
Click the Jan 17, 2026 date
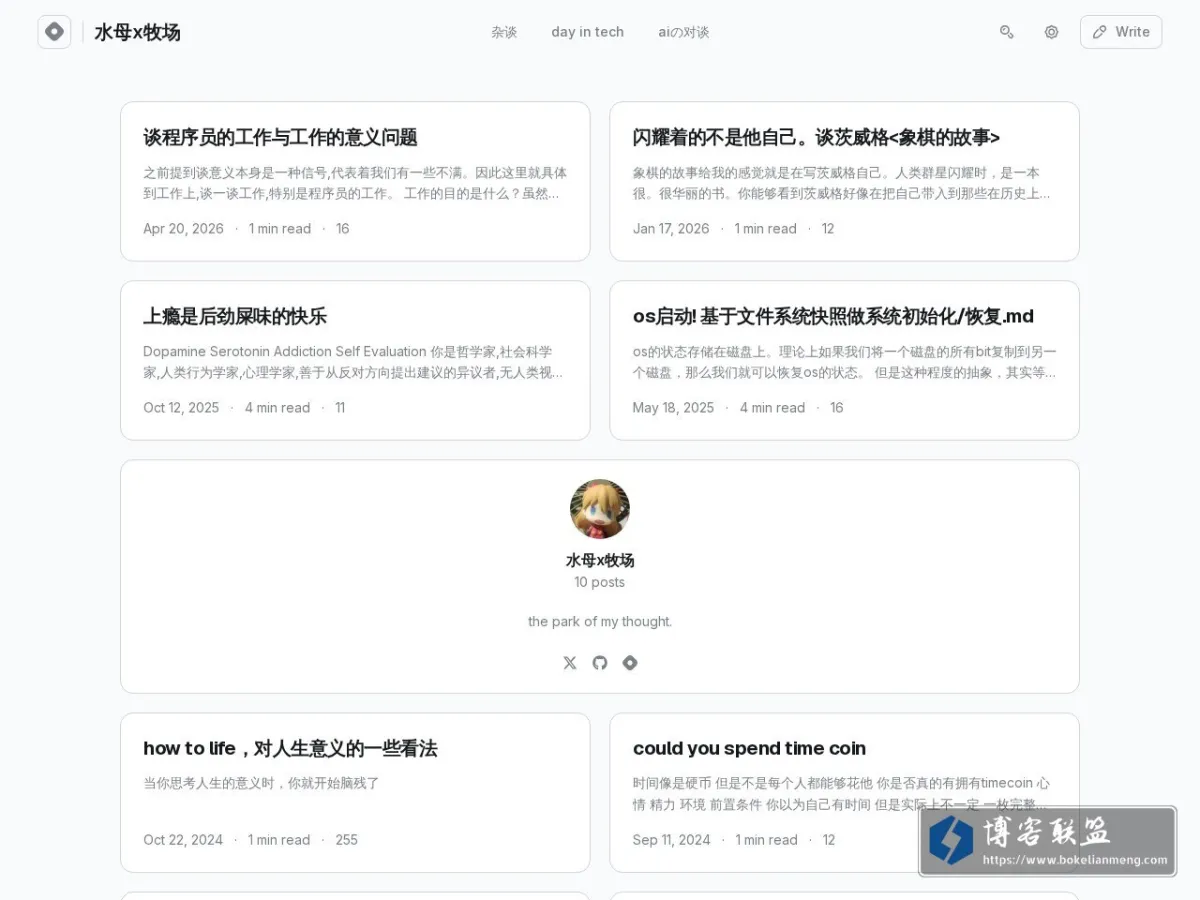tap(671, 229)
